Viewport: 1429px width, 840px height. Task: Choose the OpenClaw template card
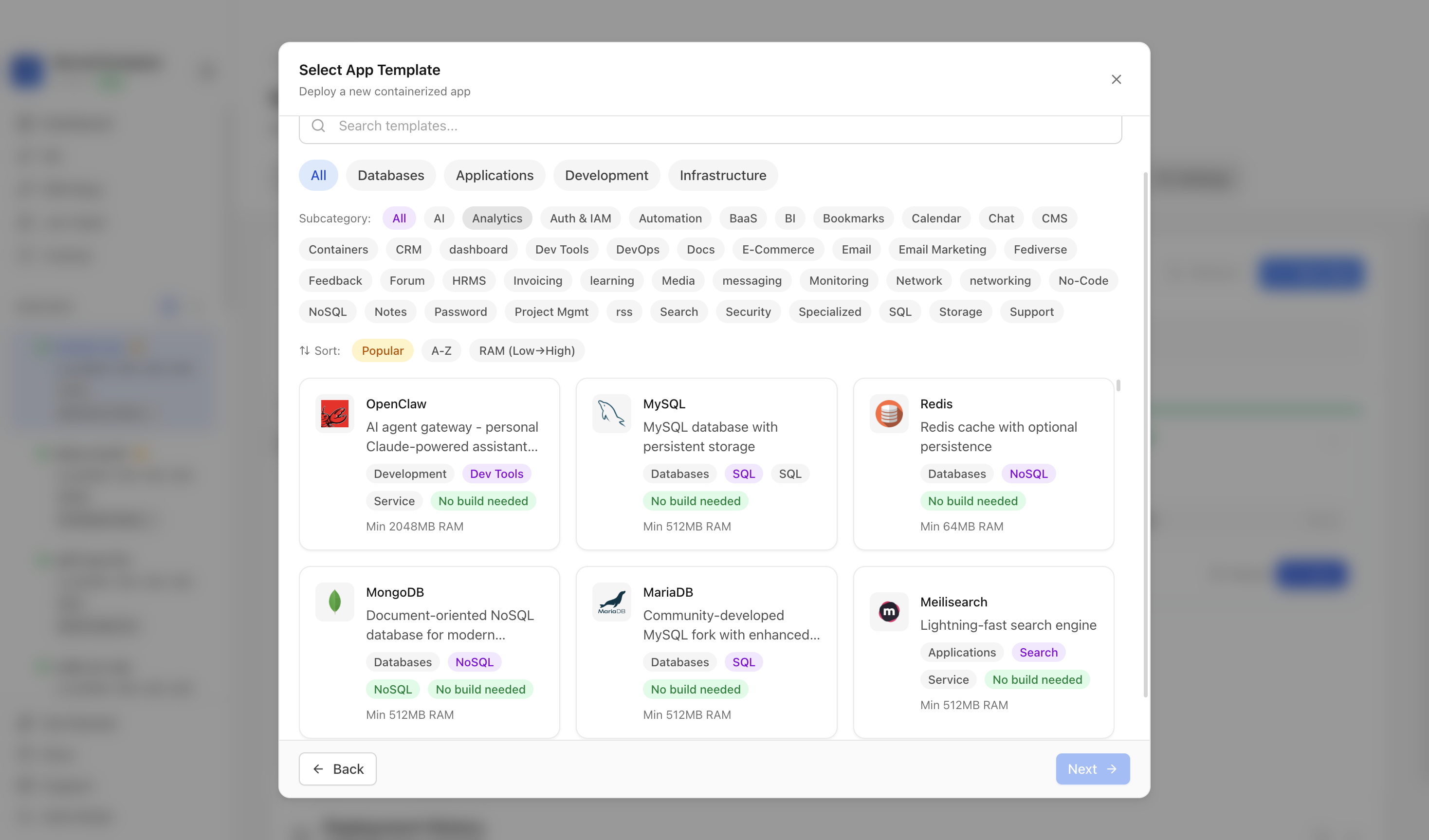pyautogui.click(x=429, y=464)
